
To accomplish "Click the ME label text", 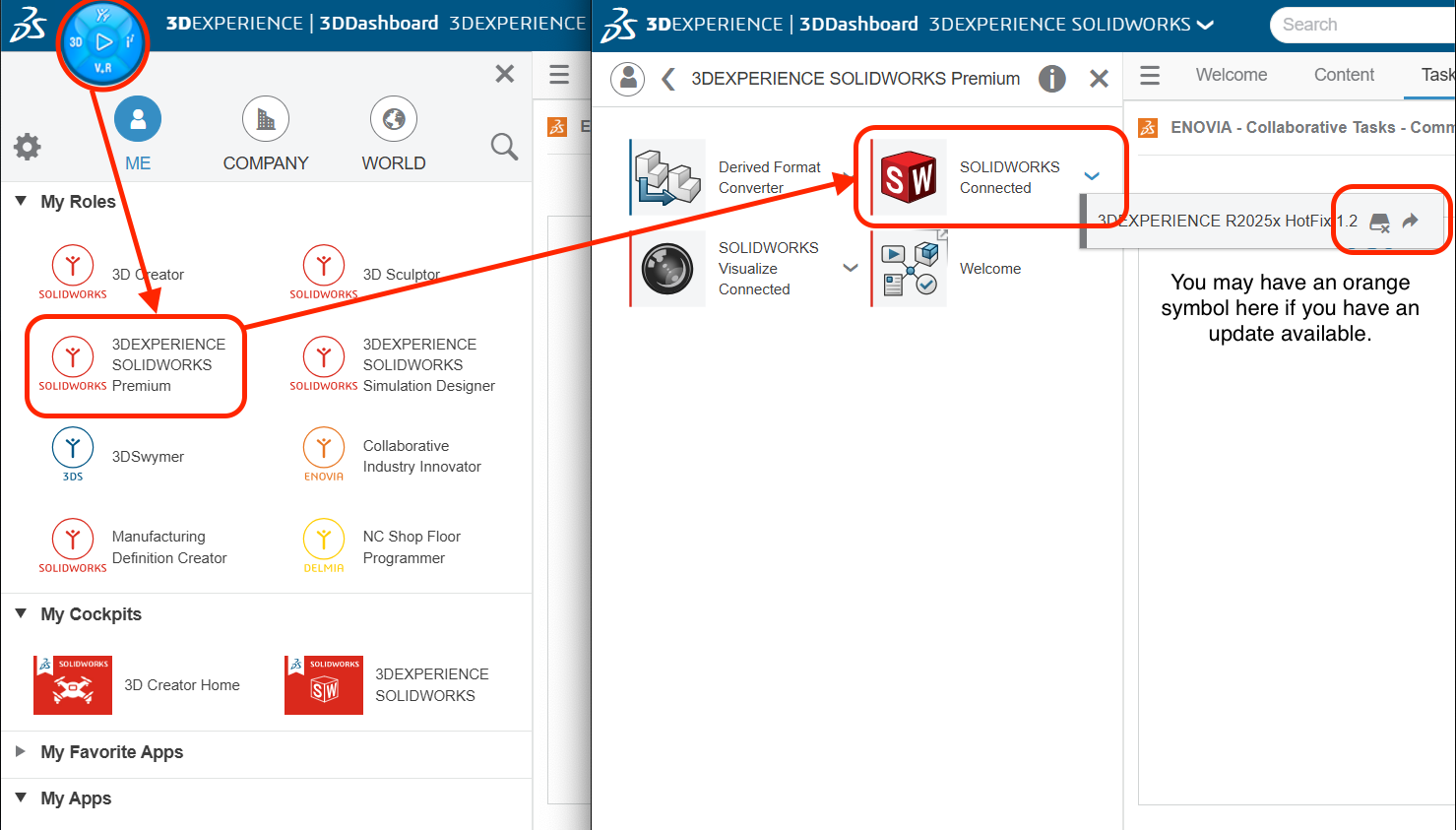I will coord(138,163).
